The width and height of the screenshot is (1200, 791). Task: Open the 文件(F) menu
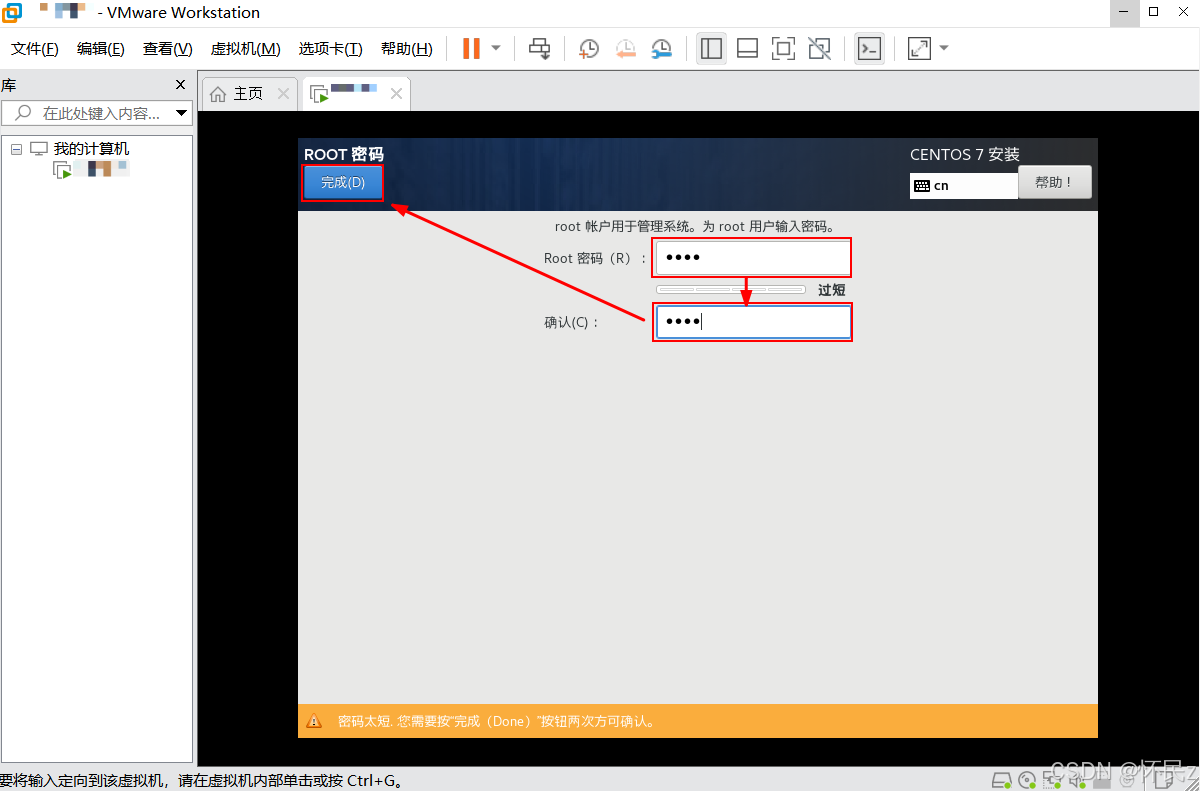[x=35, y=49]
